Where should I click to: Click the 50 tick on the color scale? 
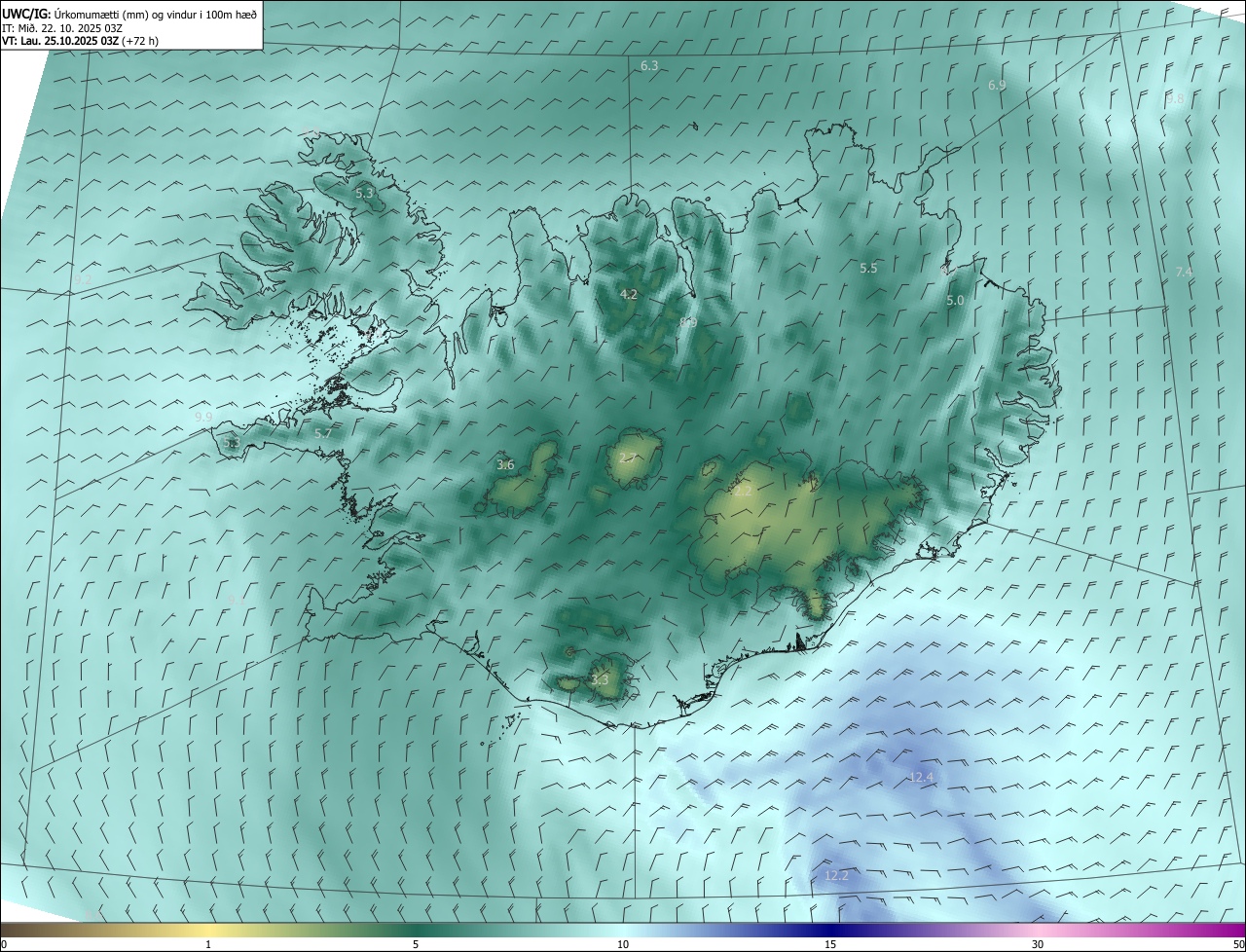1238,945
